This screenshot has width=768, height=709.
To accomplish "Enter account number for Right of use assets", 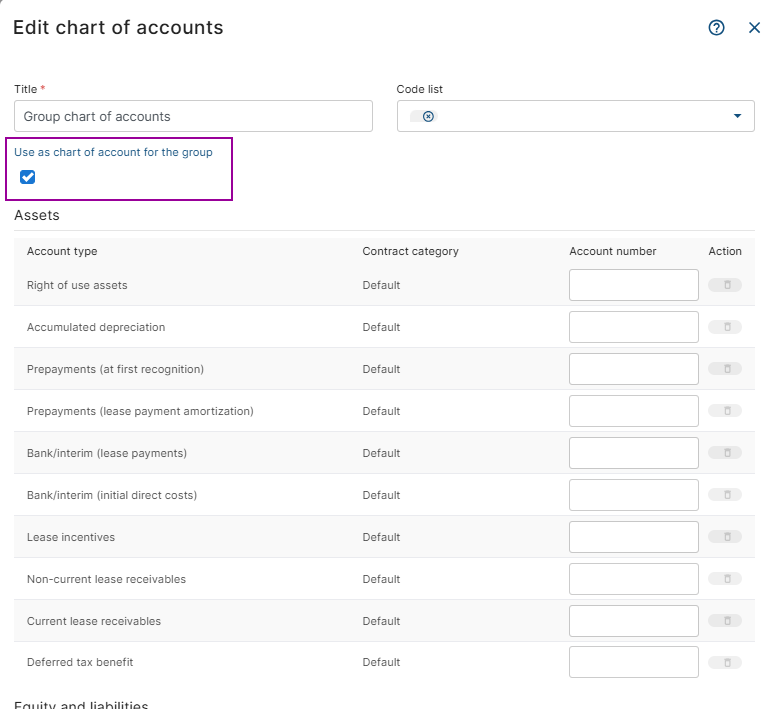I will pos(633,285).
